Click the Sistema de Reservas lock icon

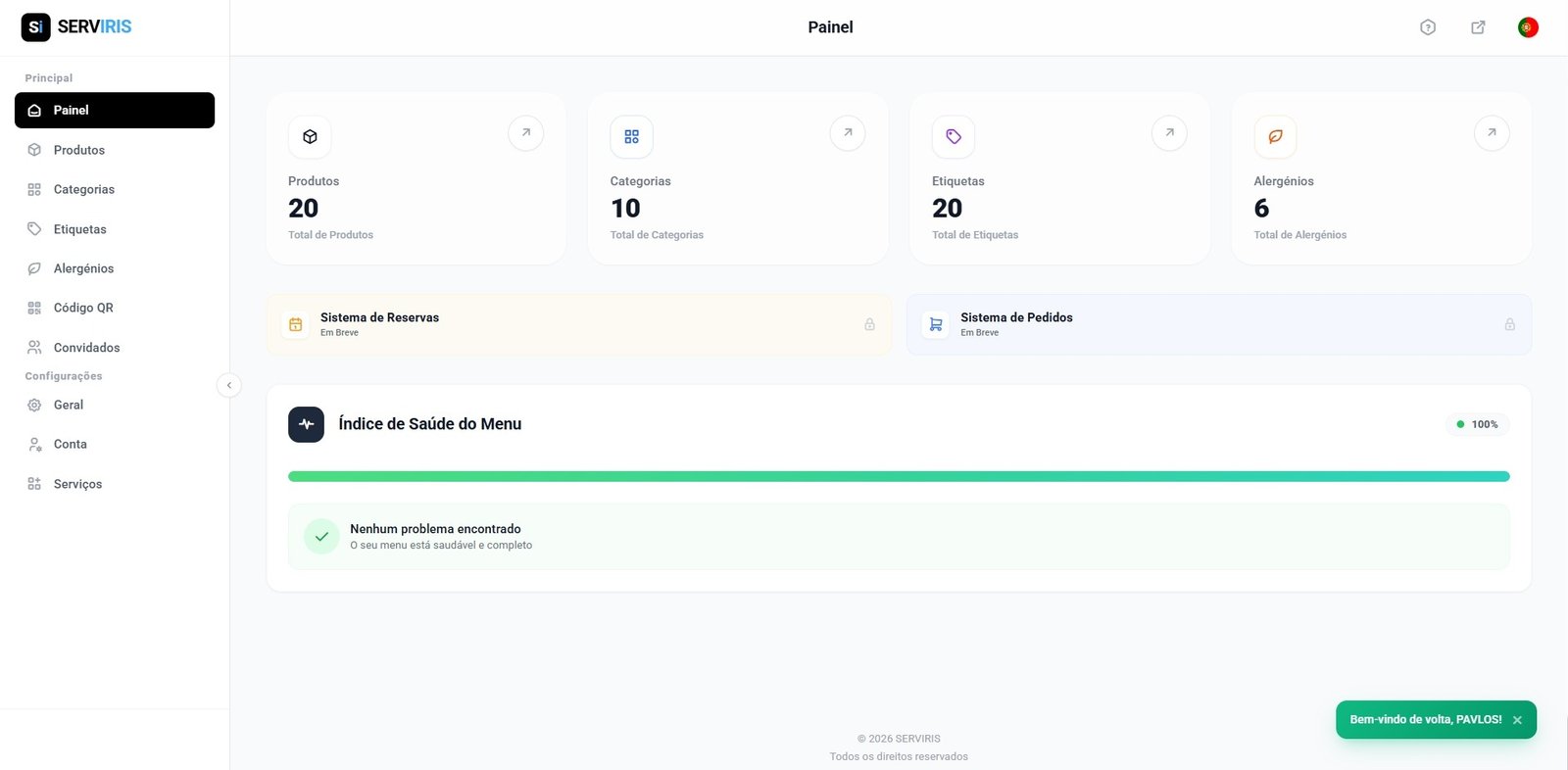(869, 324)
